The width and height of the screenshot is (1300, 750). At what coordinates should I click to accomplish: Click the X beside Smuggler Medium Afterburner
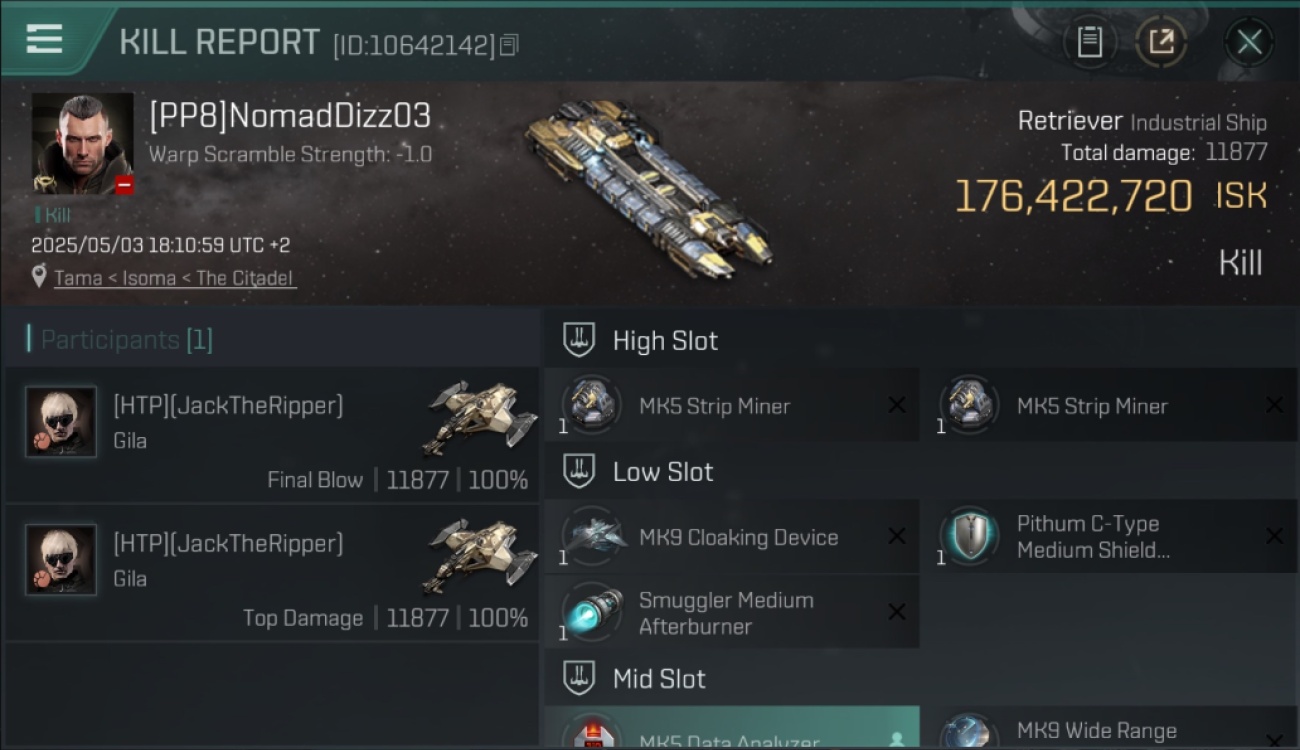[897, 612]
